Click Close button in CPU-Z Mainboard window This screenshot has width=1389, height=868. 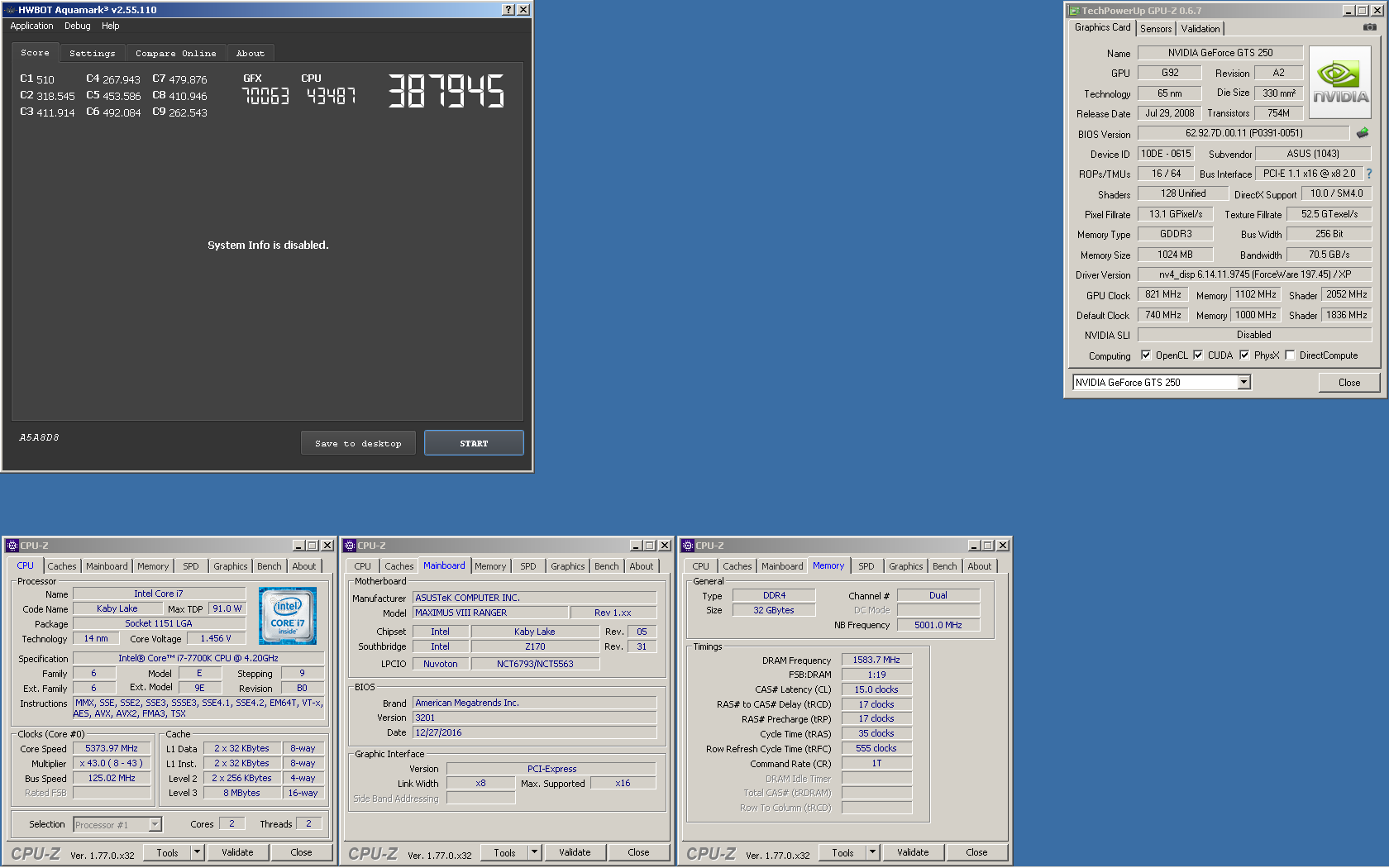tap(638, 851)
